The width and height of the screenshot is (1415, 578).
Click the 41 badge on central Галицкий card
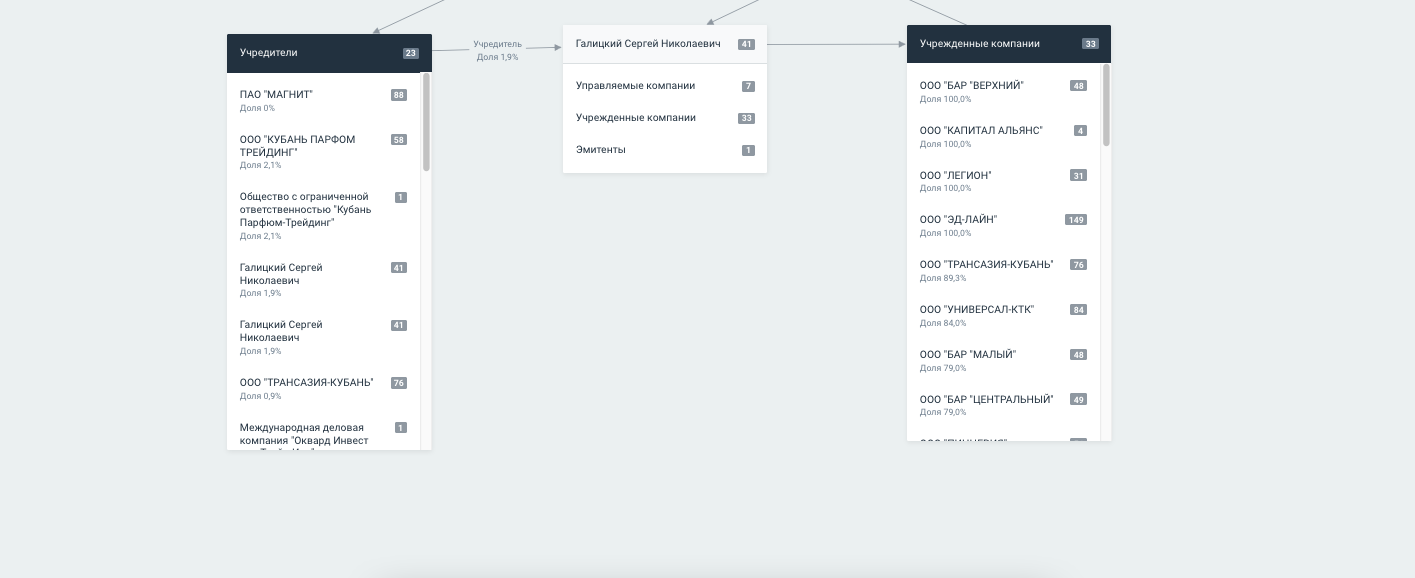pos(746,44)
